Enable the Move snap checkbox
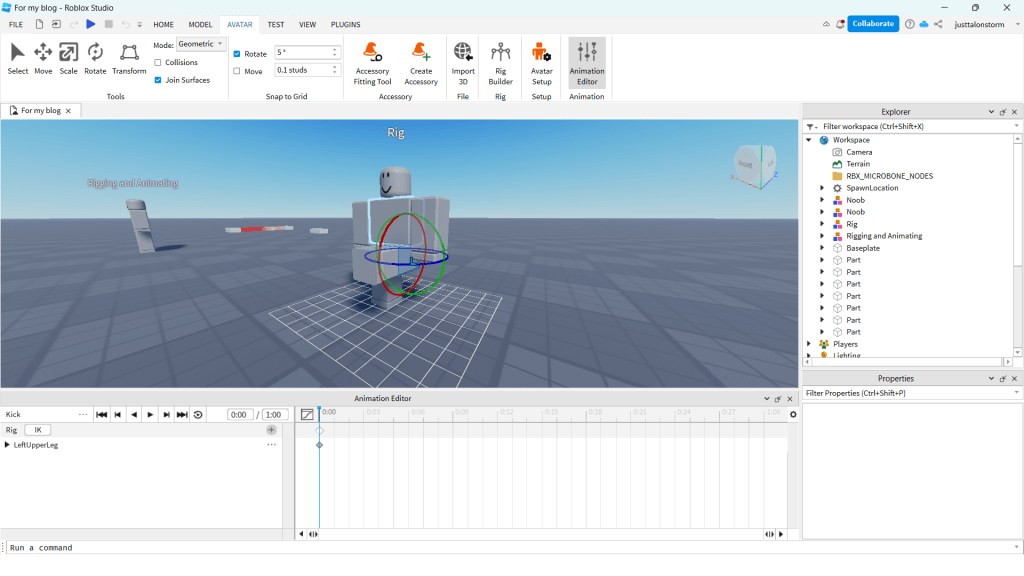 point(237,71)
